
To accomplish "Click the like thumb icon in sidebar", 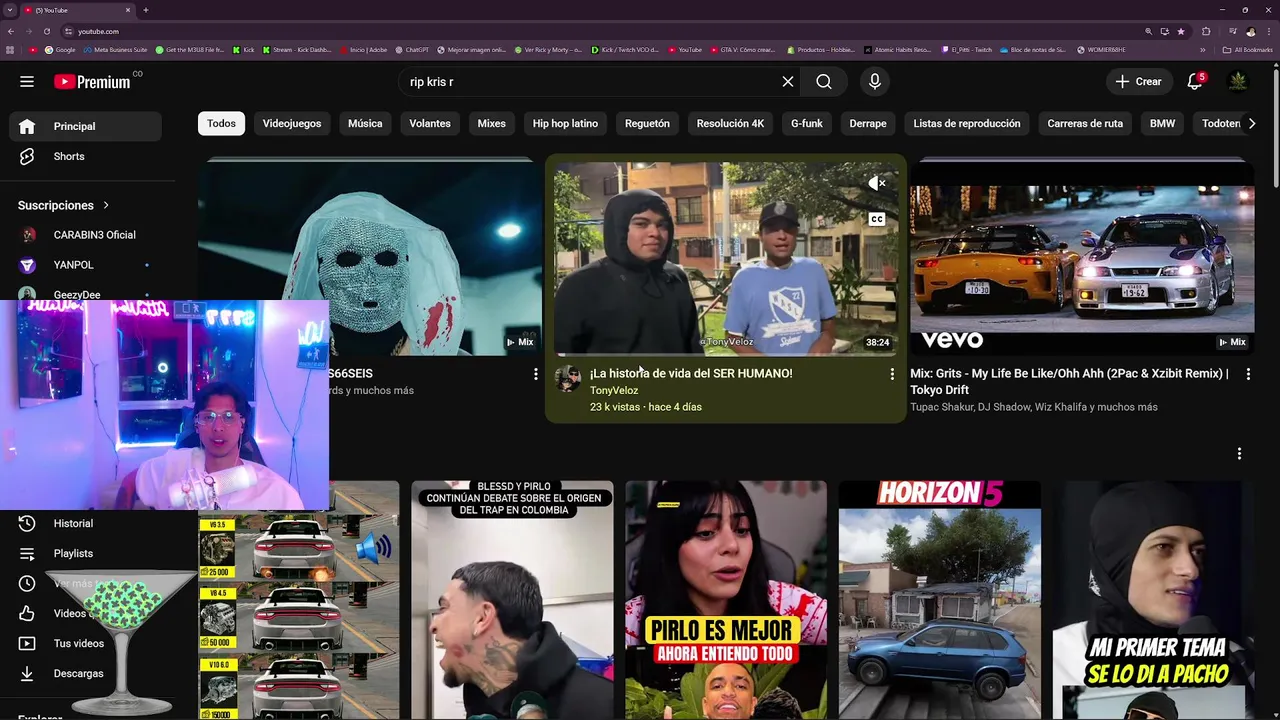I will coord(27,613).
